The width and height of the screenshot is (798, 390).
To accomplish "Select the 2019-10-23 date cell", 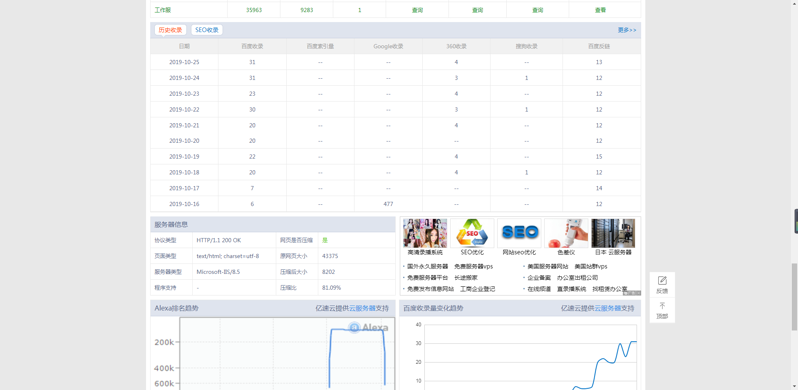I will click(x=184, y=94).
